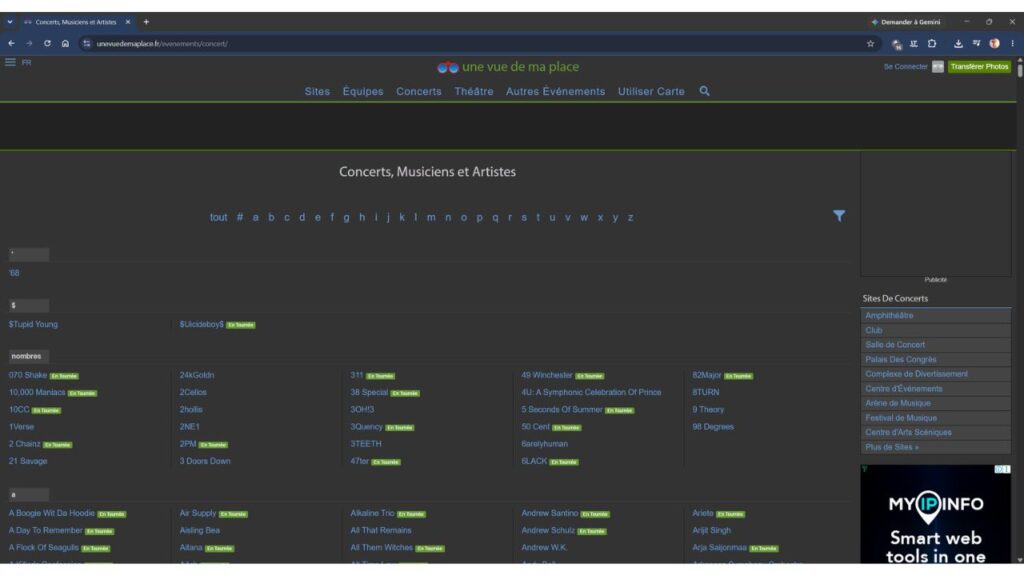This screenshot has width=1024, height=576.
Task: Click the site info icon in address bar
Action: (x=87, y=44)
